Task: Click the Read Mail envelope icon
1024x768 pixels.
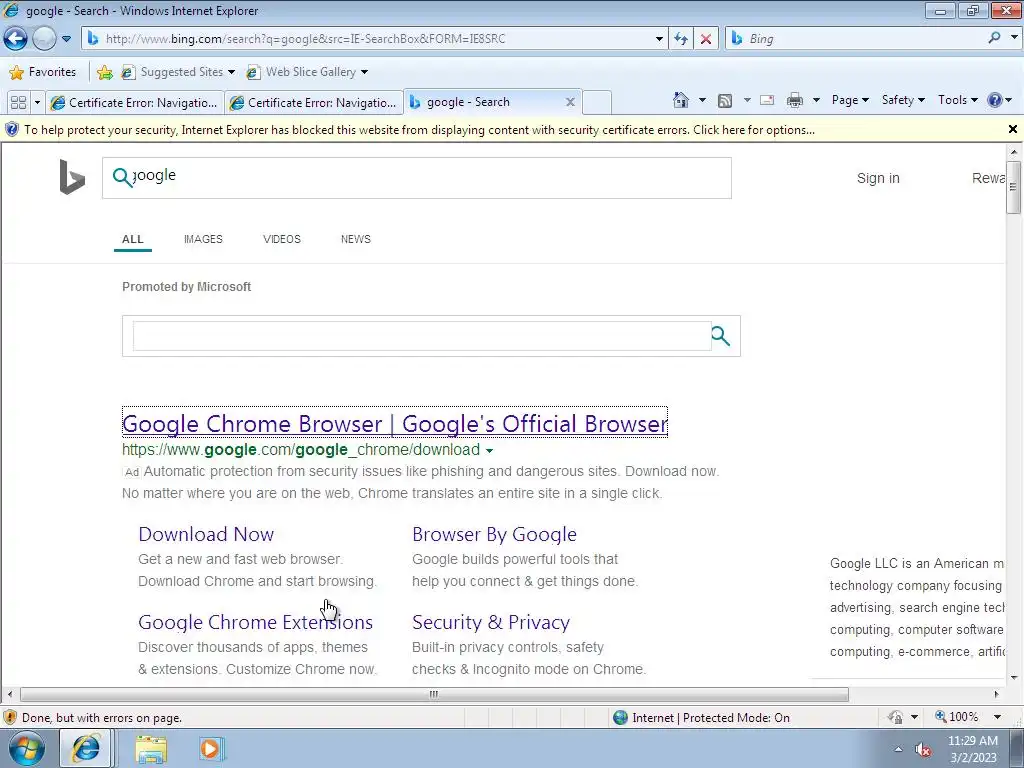Action: click(767, 100)
